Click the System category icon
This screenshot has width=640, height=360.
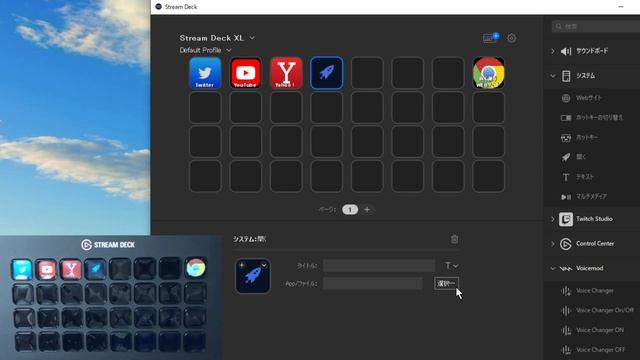click(x=566, y=76)
